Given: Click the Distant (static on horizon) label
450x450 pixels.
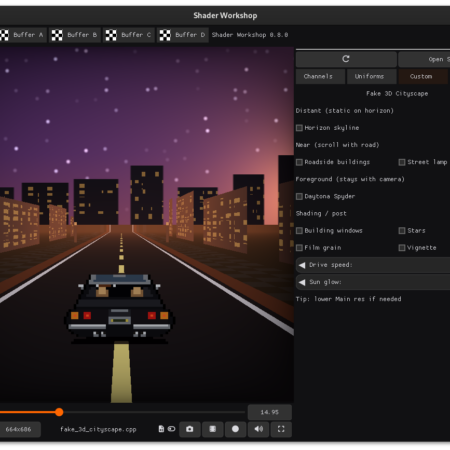Looking at the screenshot, I should [x=345, y=111].
